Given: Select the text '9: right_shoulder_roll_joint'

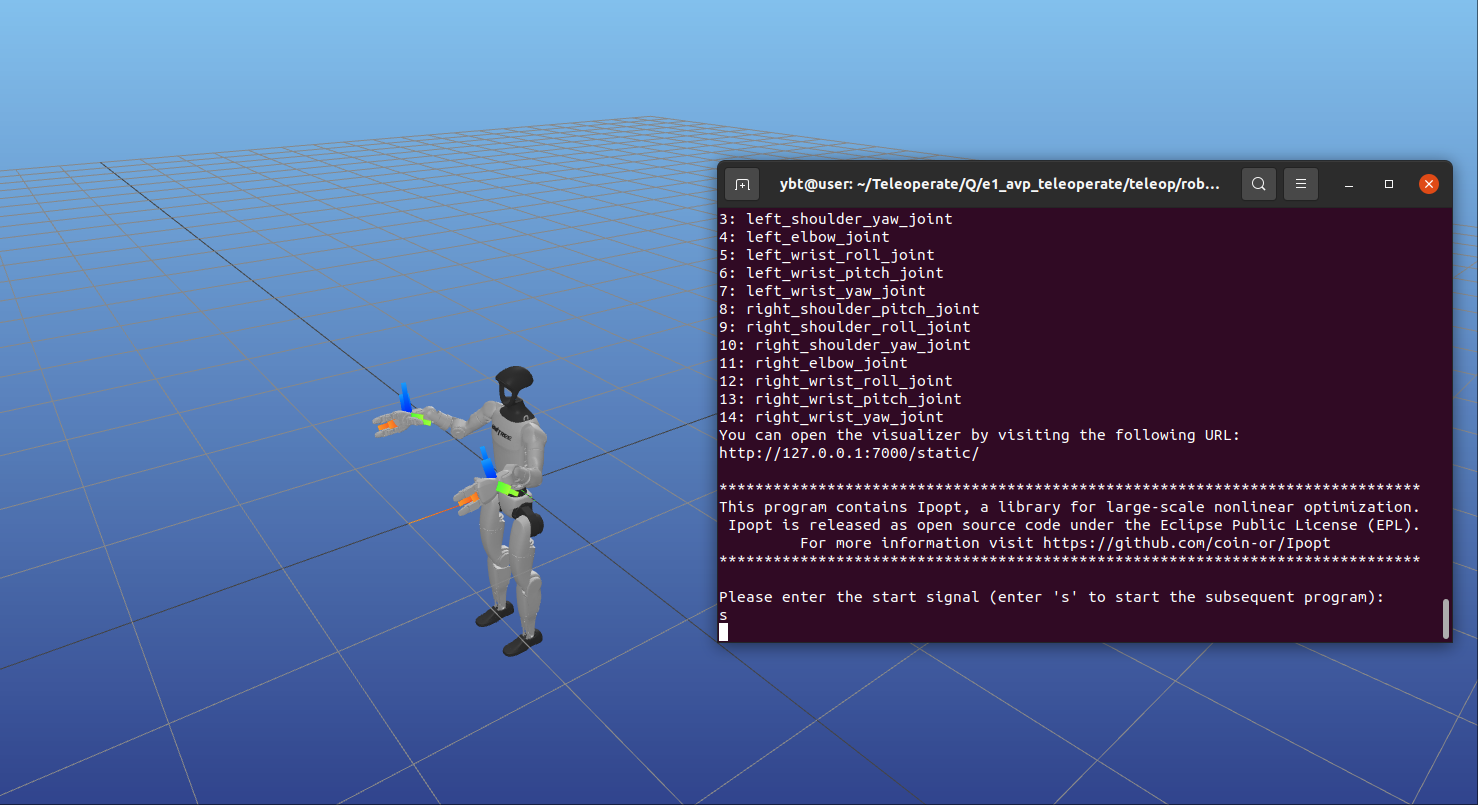Looking at the screenshot, I should pyautogui.click(x=845, y=327).
